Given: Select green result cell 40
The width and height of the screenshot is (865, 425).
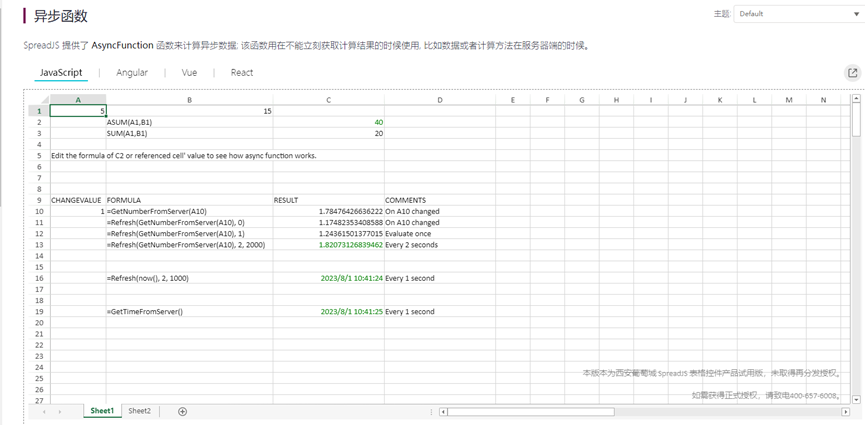Looking at the screenshot, I should (329, 122).
